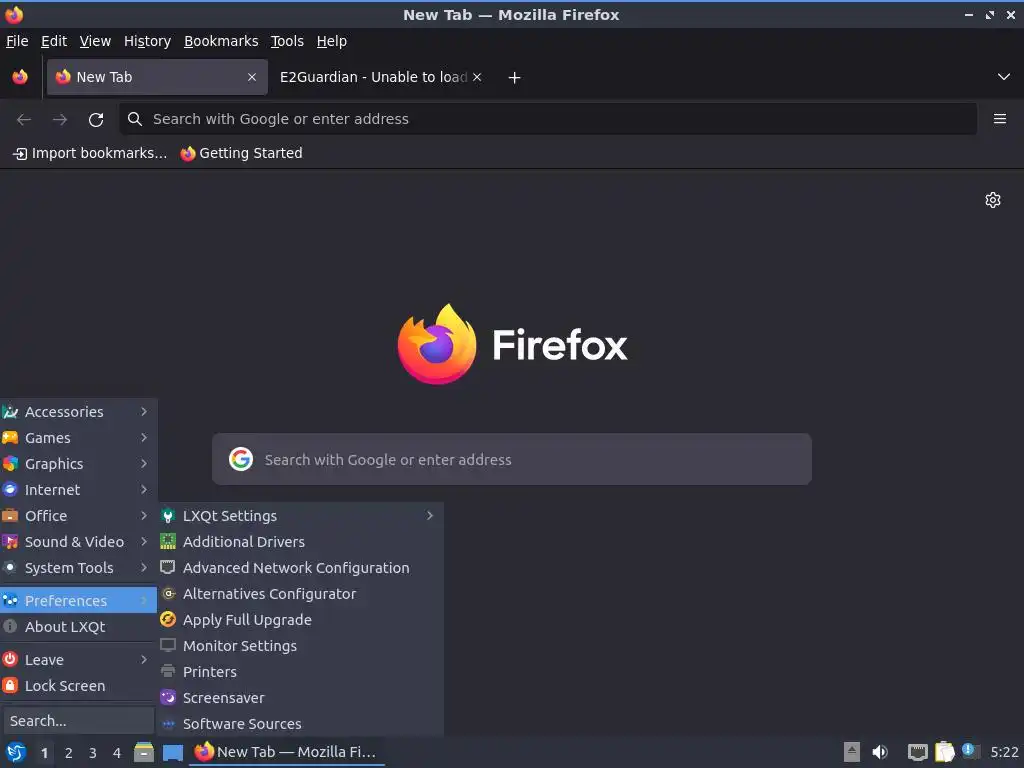Switch to workspace 1
This screenshot has width=1024, height=768.
pyautogui.click(x=44, y=753)
